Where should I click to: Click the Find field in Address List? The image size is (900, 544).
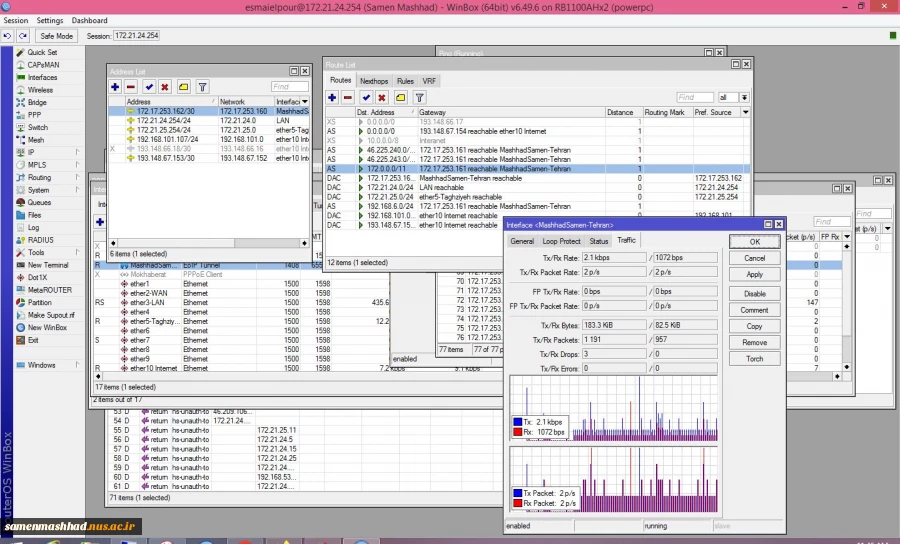pos(290,87)
